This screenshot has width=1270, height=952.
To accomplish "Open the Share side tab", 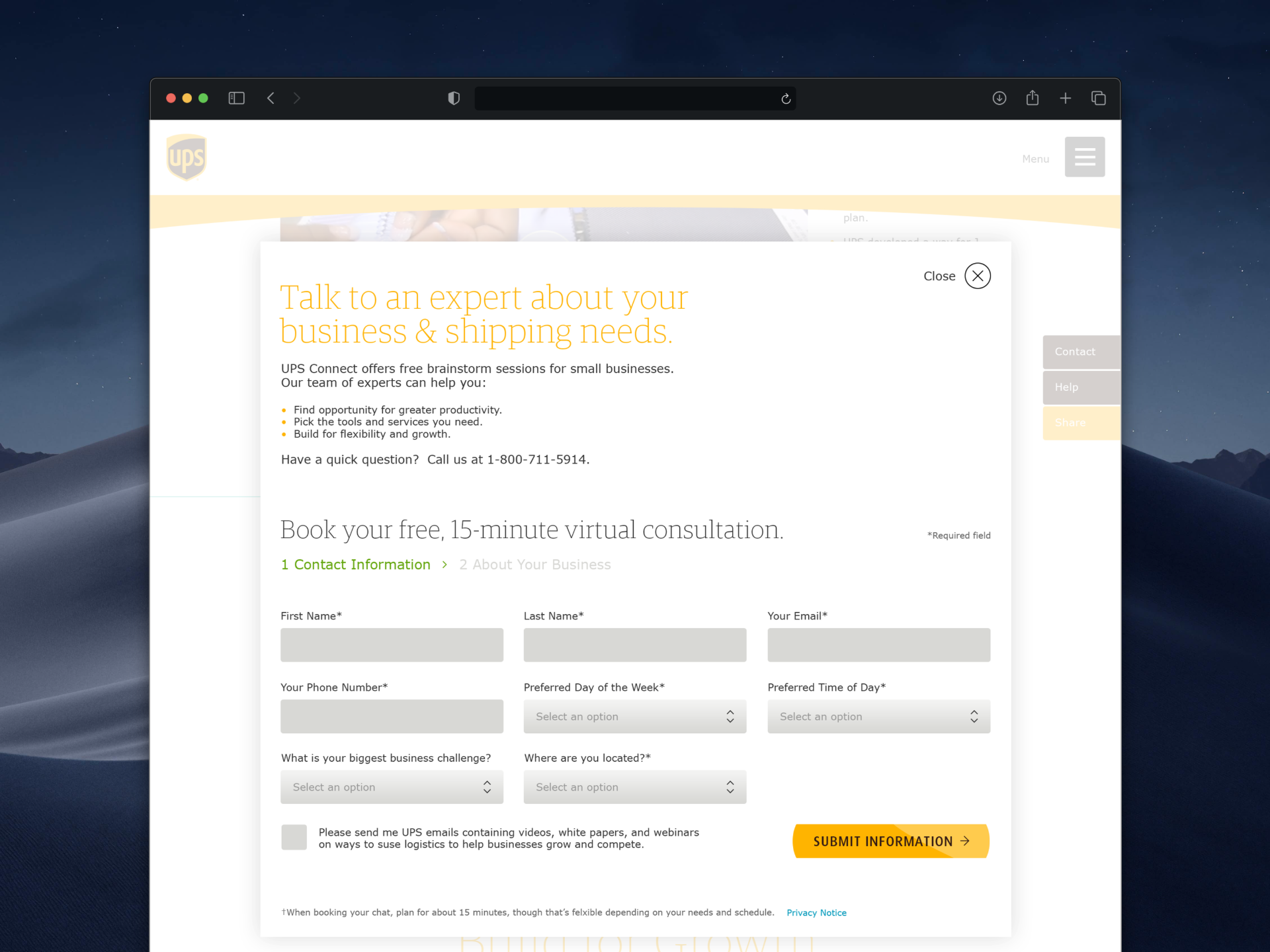I will [x=1081, y=423].
